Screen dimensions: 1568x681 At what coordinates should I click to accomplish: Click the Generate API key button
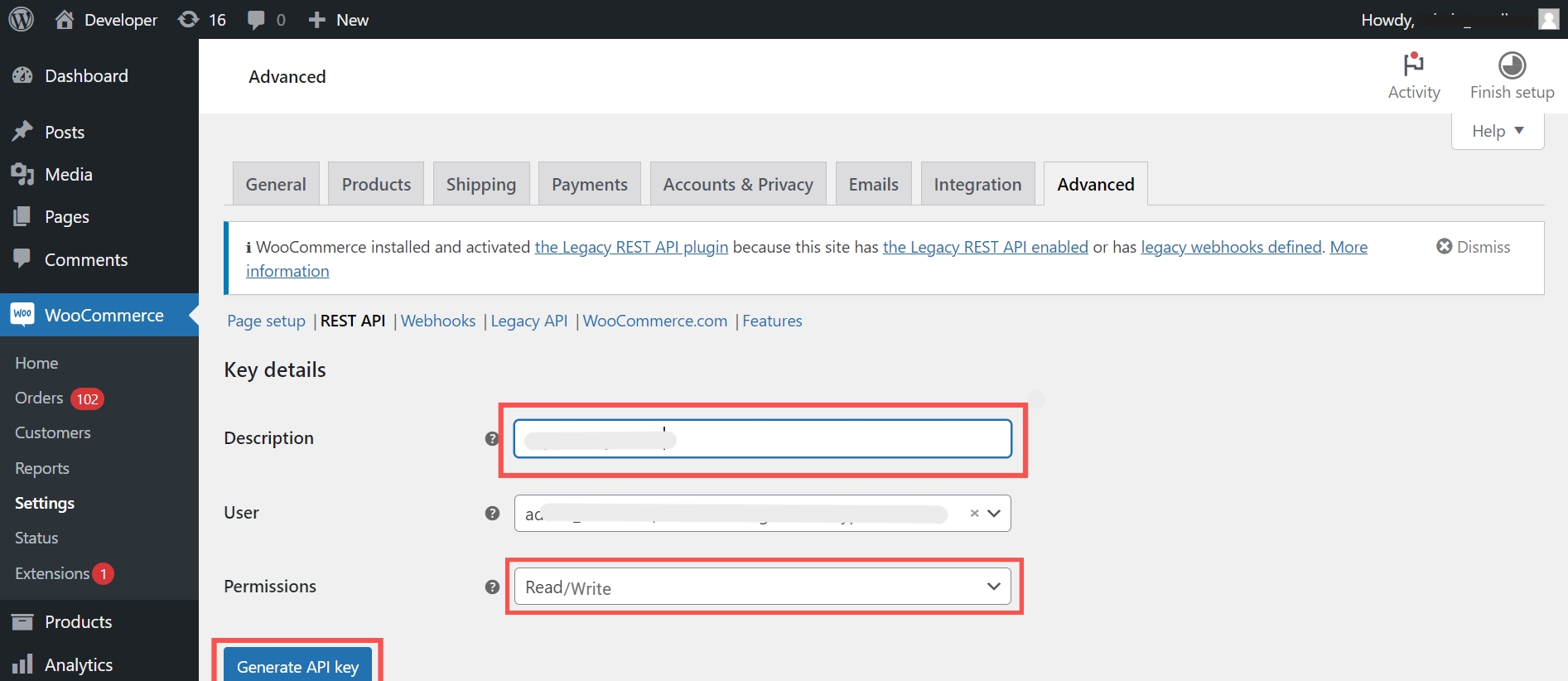[x=298, y=666]
